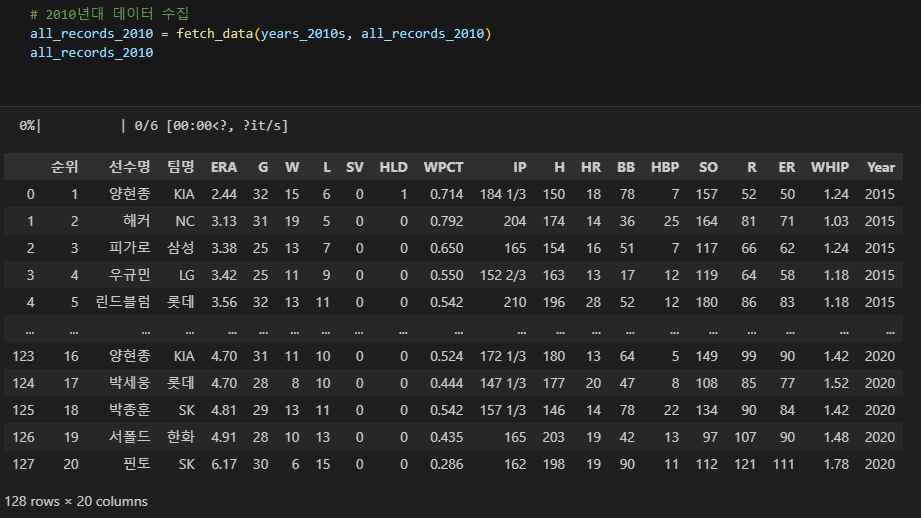Click the IP value 184 1/3
The height and width of the screenshot is (518, 921).
pyautogui.click(x=503, y=194)
